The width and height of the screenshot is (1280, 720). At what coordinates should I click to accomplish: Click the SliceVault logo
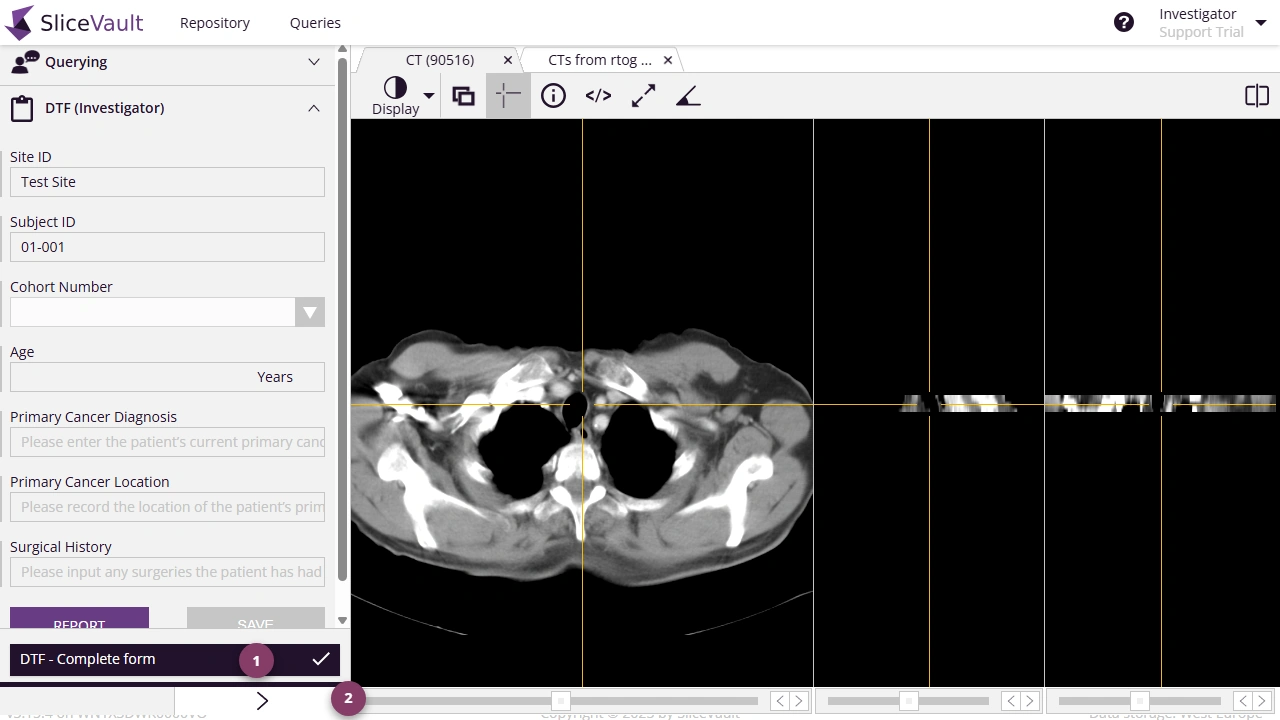[x=75, y=22]
